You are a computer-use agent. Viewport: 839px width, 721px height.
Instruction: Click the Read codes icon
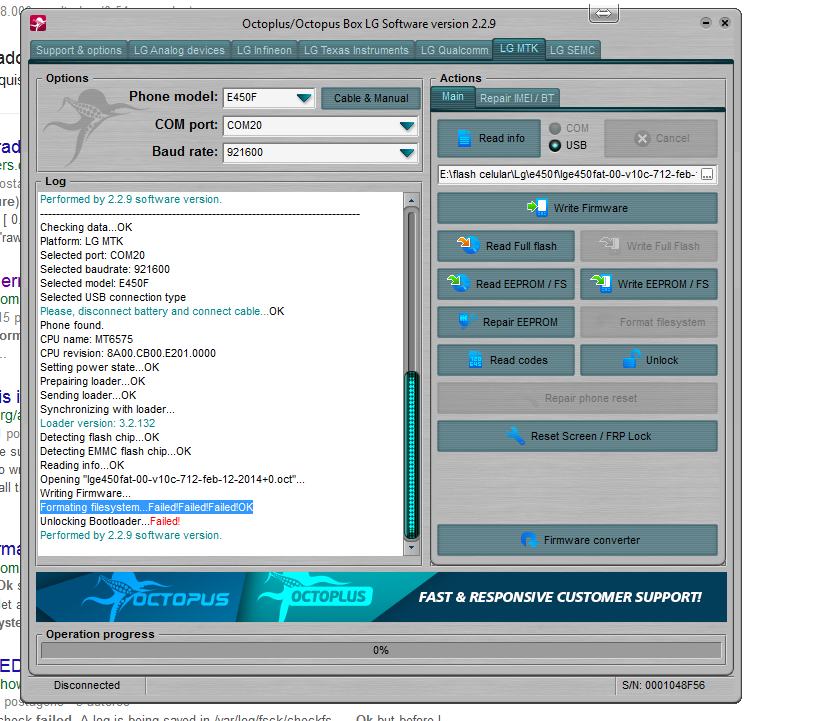coord(475,360)
